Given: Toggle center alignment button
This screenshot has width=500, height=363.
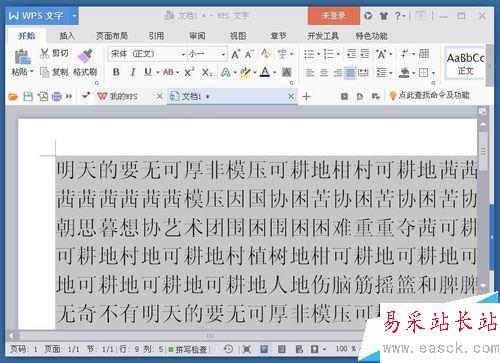Looking at the screenshot, I should point(324,72).
